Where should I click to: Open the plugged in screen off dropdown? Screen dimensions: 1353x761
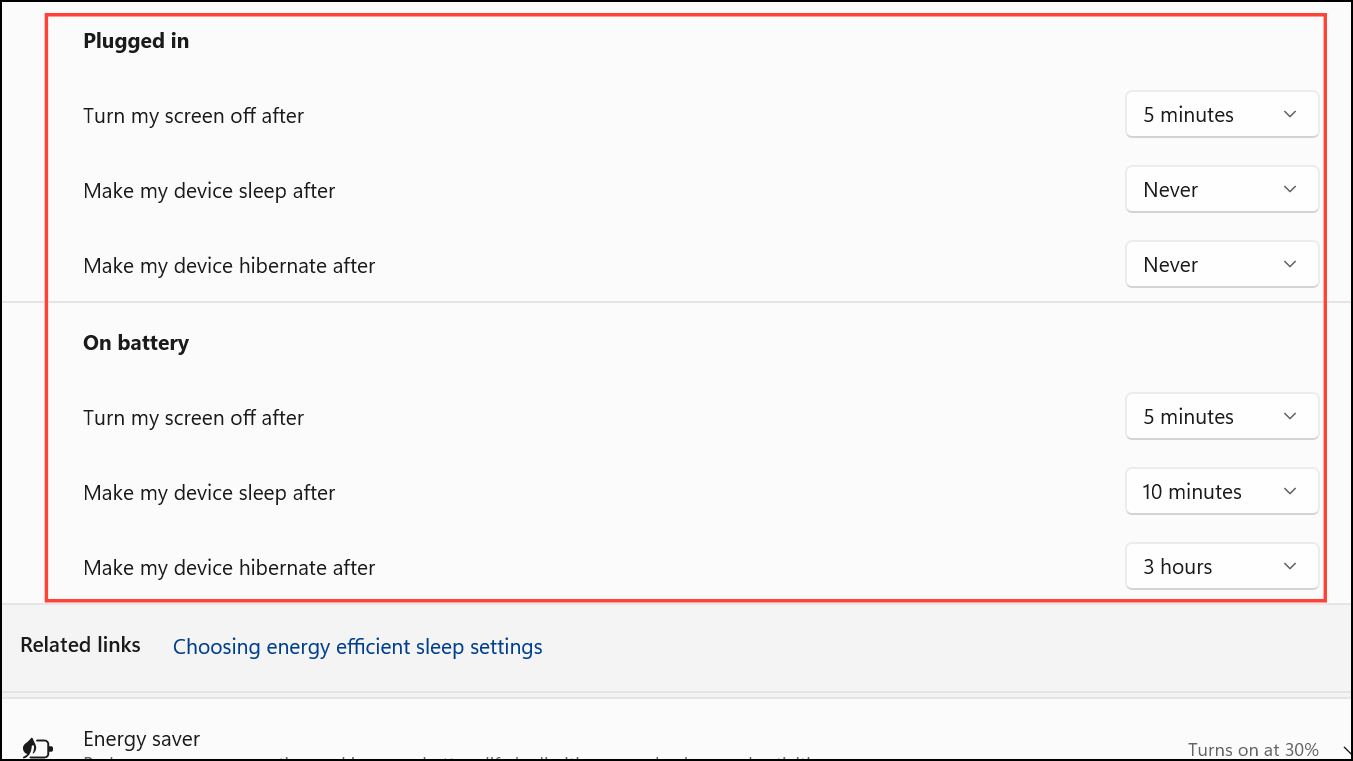pos(1222,115)
